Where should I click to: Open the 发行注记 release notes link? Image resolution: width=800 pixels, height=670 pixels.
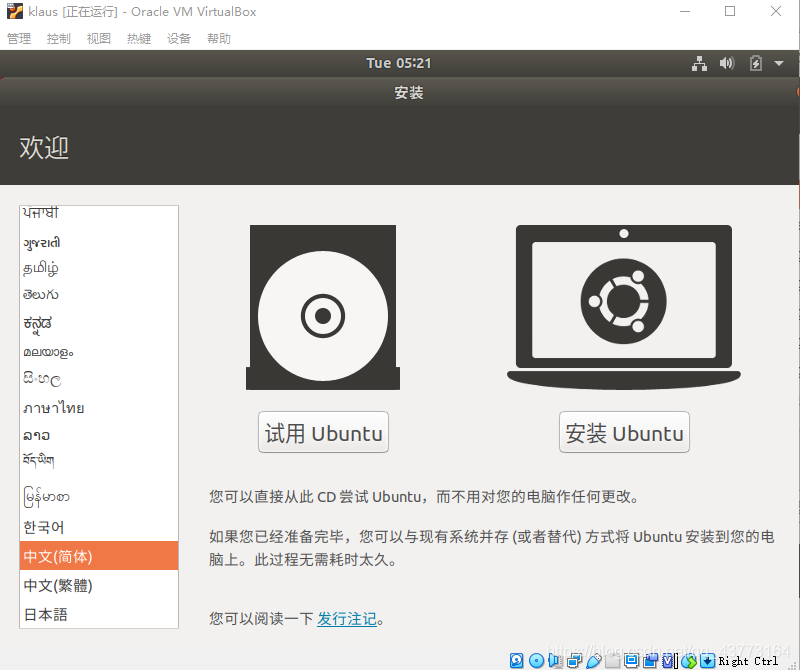347,619
